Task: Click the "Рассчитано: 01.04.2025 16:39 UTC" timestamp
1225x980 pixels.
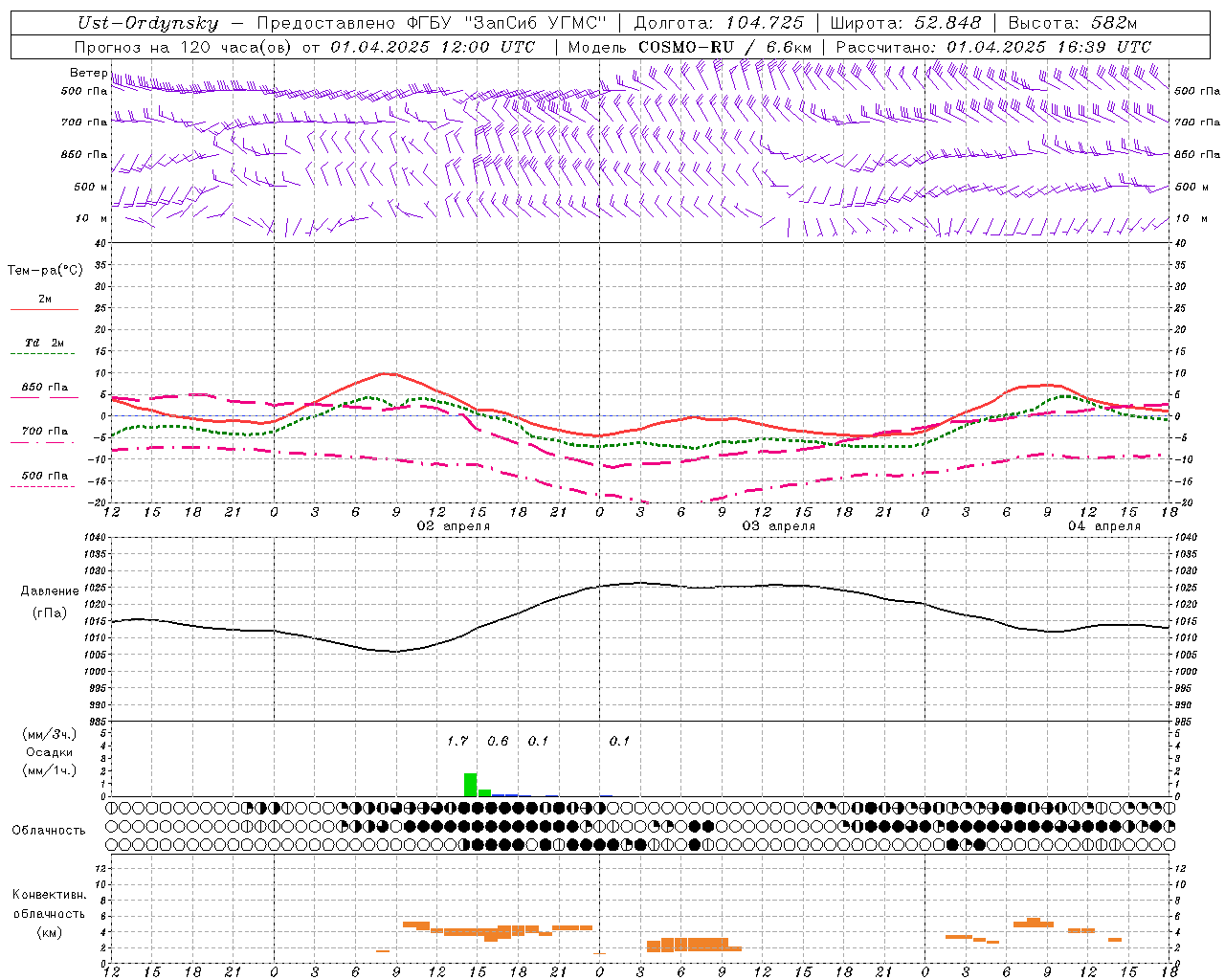Action: [993, 47]
